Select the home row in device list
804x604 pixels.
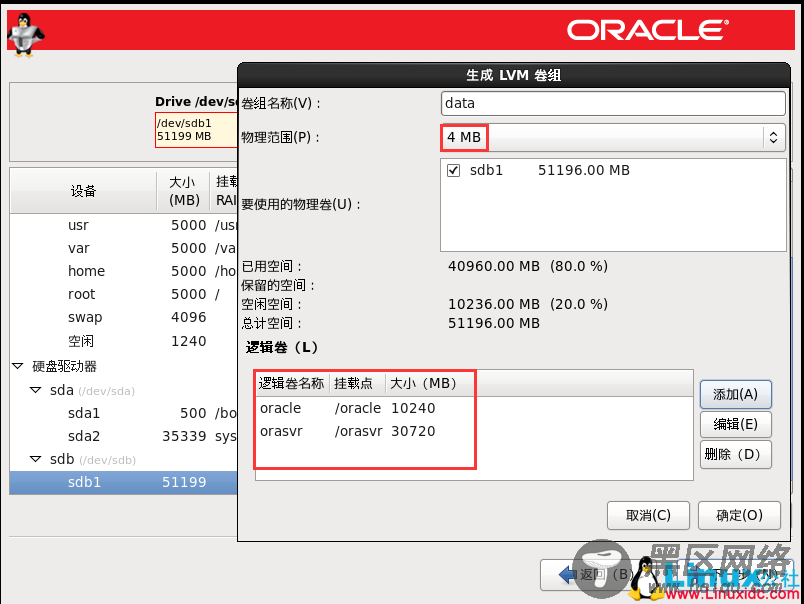(x=124, y=271)
